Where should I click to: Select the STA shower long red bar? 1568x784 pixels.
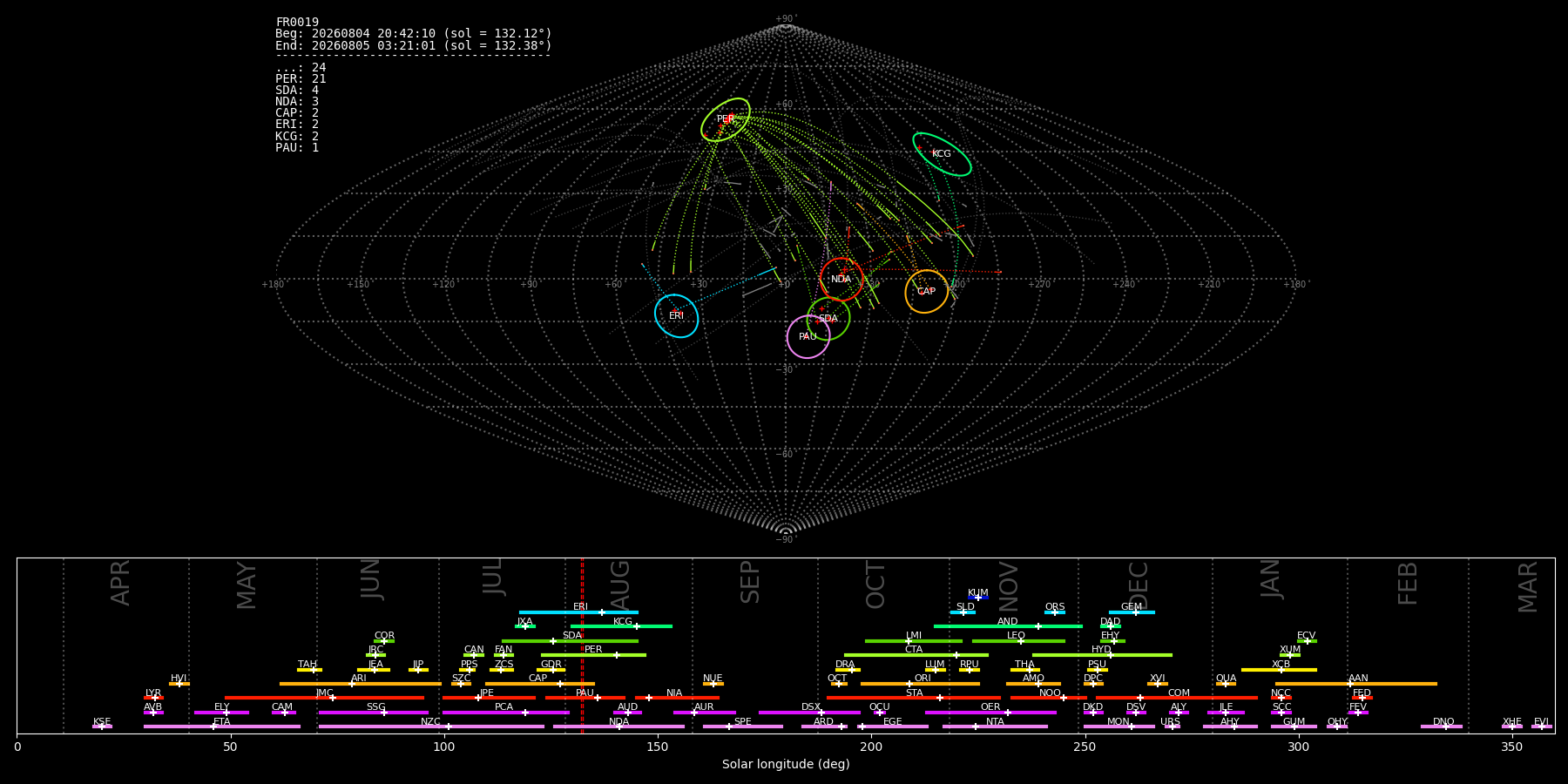(x=914, y=698)
